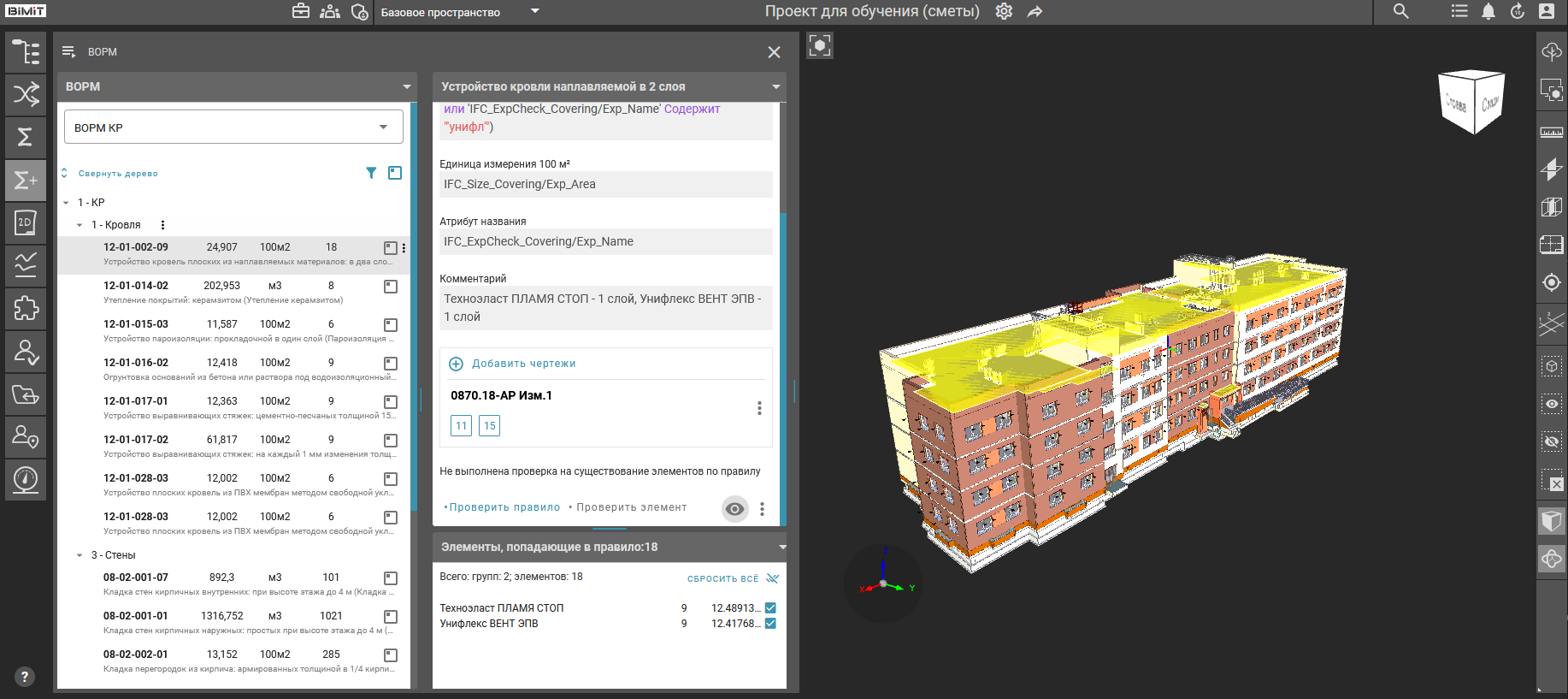Click the IFC_Size_Covering/Exp_Area field

pos(606,184)
